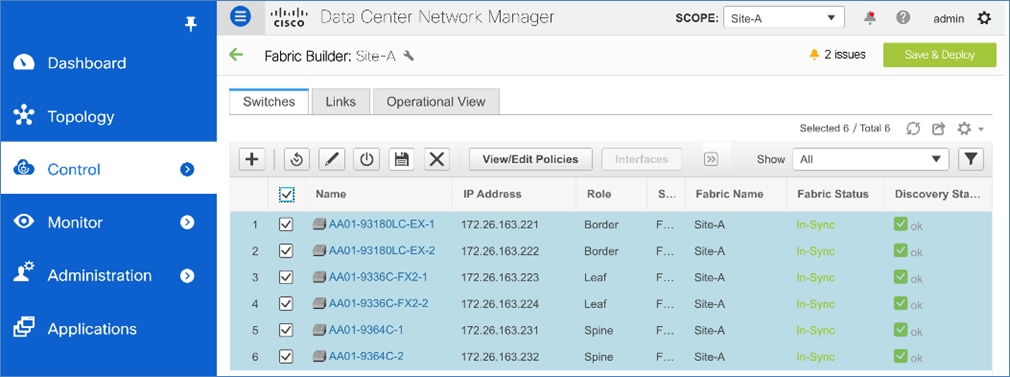1010x377 pixels.
Task: Expand the Monitor submenu chevron
Action: click(x=187, y=222)
